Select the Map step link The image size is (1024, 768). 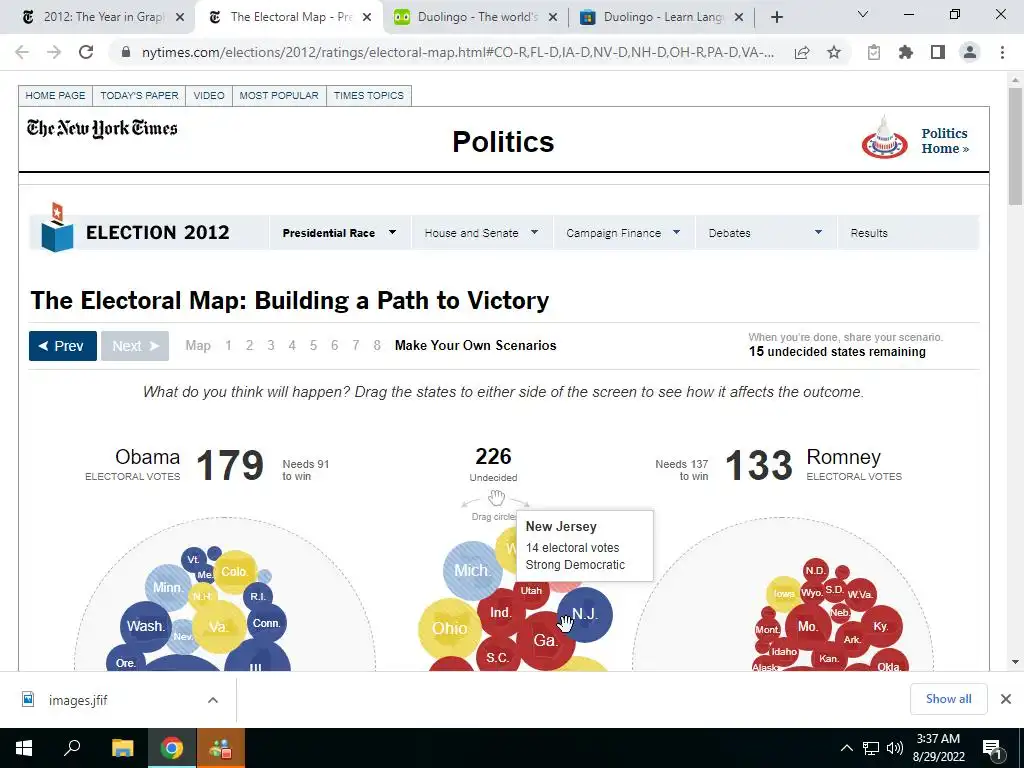[x=198, y=345]
